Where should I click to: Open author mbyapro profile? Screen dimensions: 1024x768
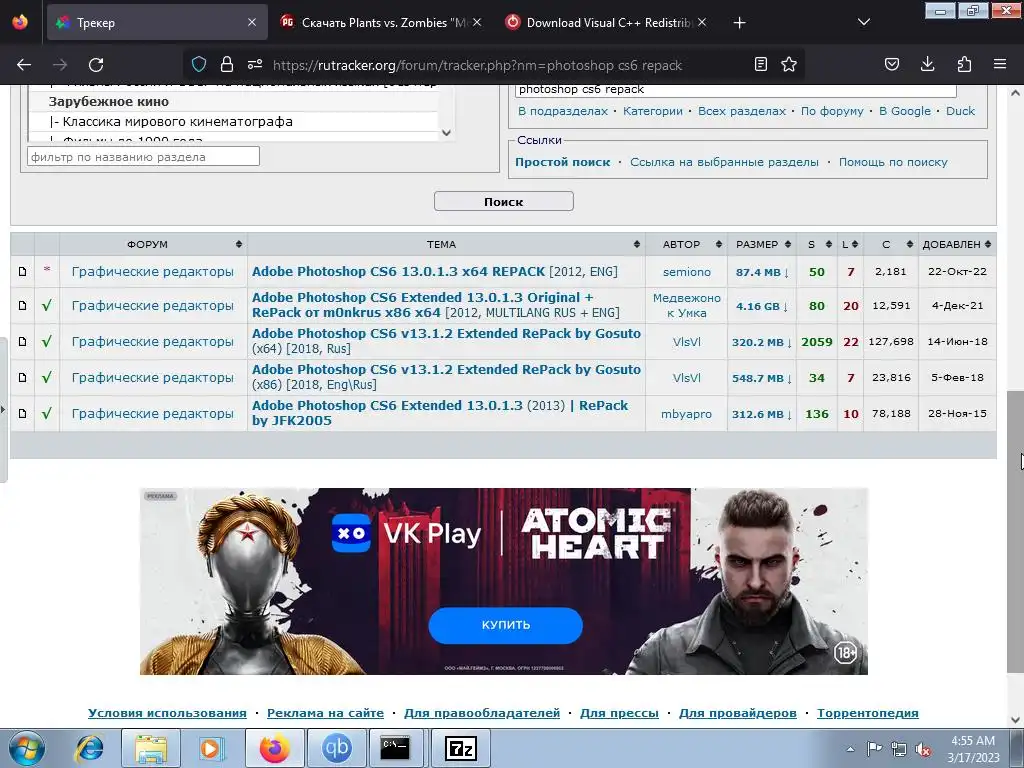(x=686, y=414)
